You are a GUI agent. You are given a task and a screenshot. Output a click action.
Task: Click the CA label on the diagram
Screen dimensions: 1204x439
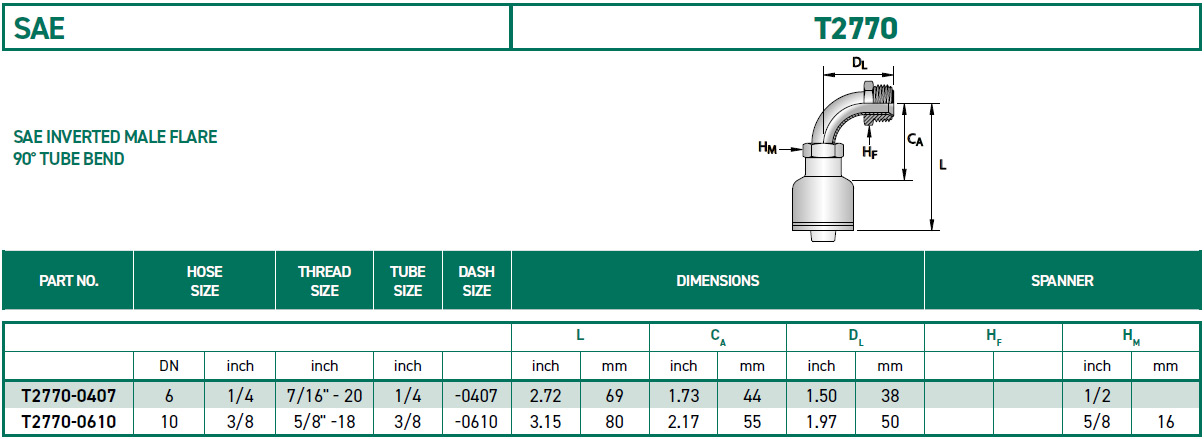coord(914,141)
